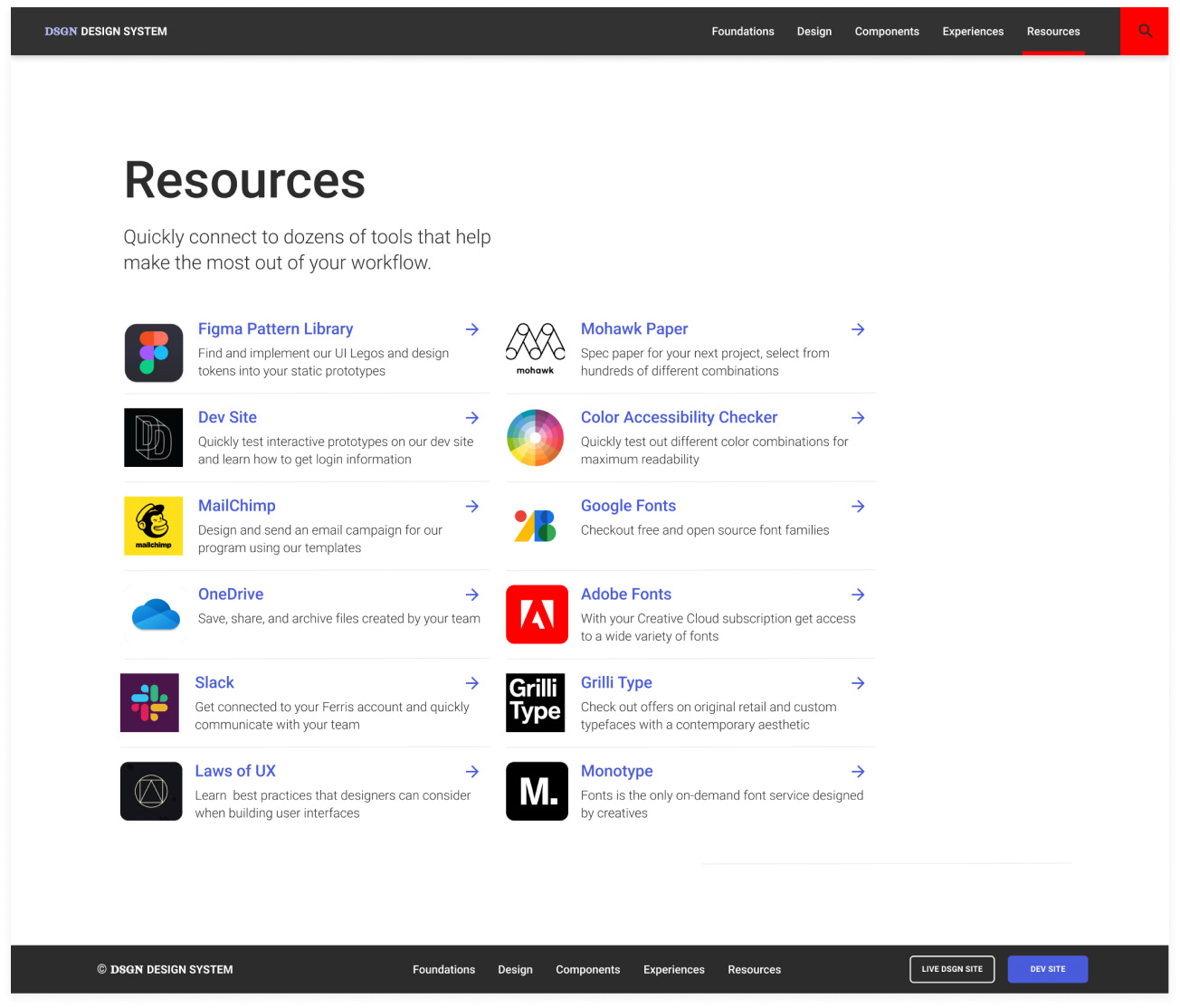Open Foundations in the top navigation
Screen dimensions: 1180x1008
click(743, 31)
